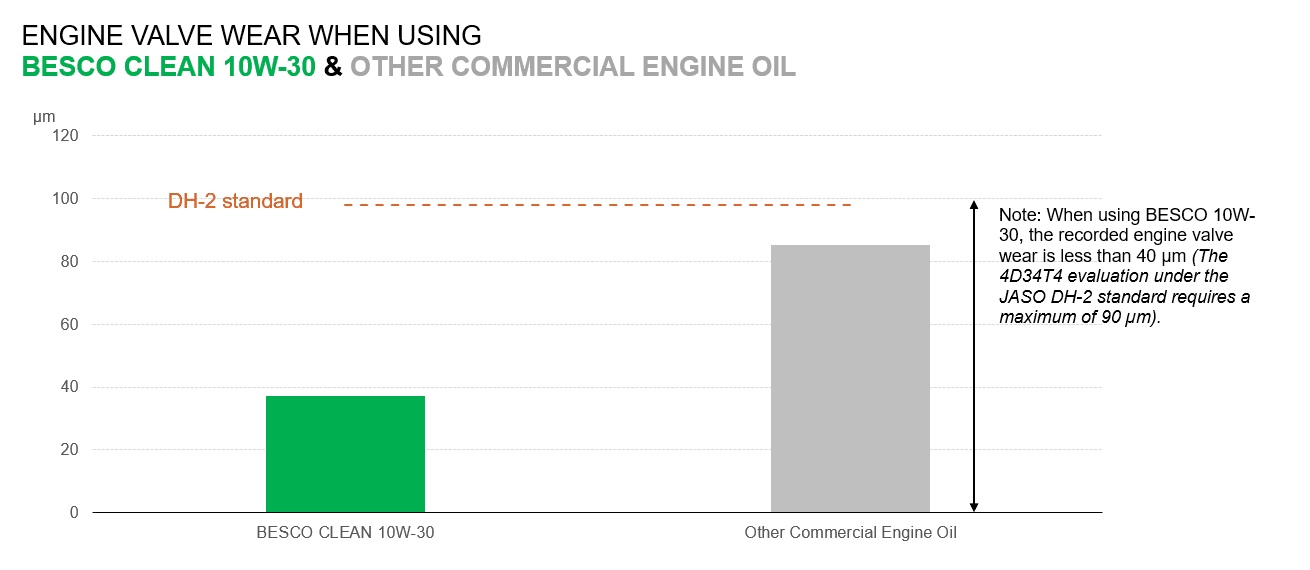Image resolution: width=1310 pixels, height=570 pixels.
Task: Select the 80 y-axis tick label
Action: pos(70,262)
